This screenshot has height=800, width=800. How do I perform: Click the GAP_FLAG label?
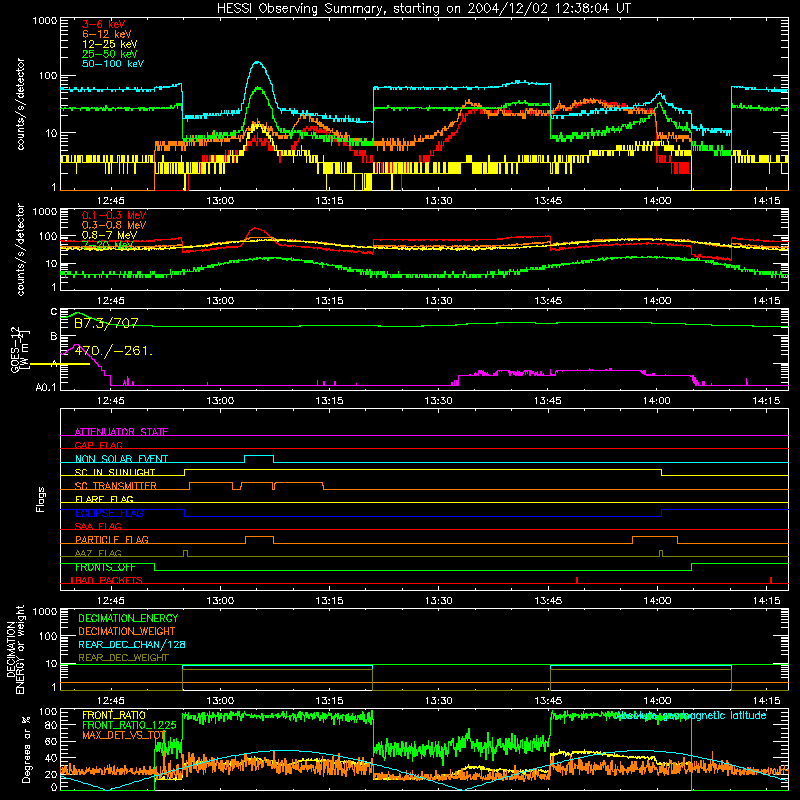[x=98, y=445]
